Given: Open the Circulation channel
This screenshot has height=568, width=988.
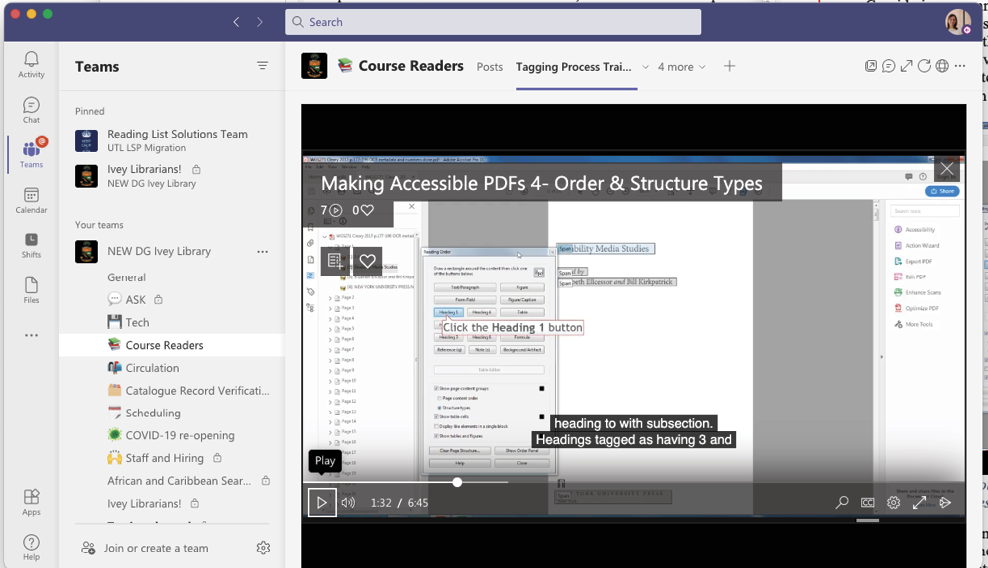Looking at the screenshot, I should coord(143,368).
